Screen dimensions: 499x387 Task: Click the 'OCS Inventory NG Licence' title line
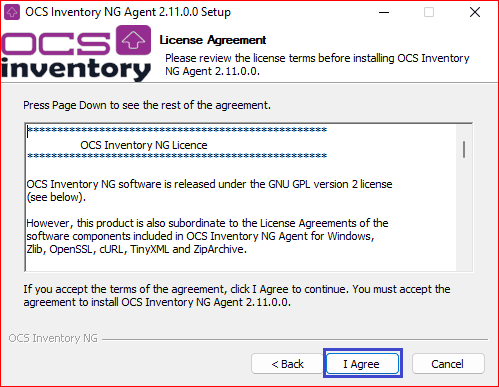[144, 145]
